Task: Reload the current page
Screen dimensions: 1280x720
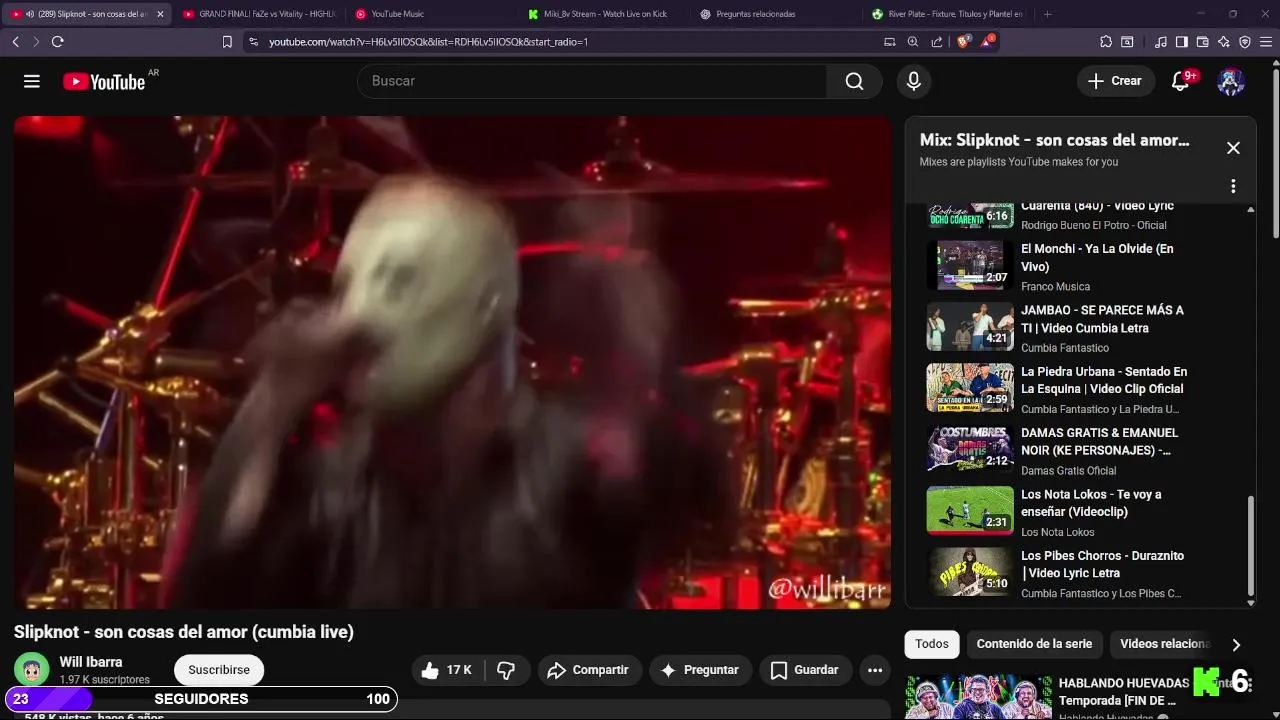Action: (57, 42)
